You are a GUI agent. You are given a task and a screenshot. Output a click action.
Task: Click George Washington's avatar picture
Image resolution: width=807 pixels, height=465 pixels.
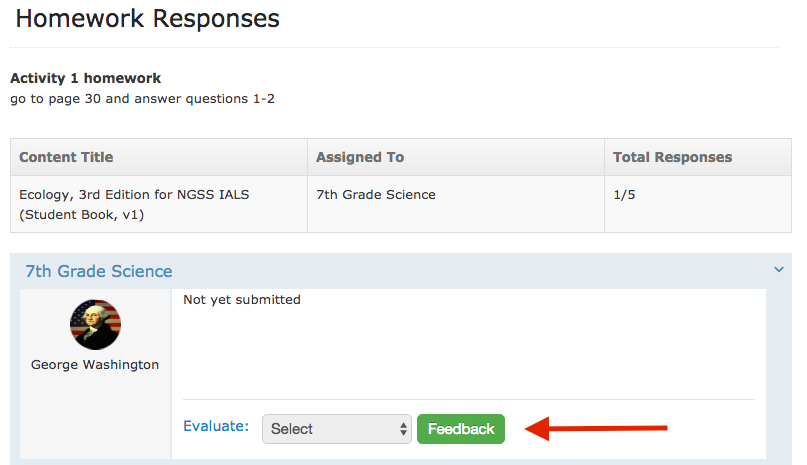[x=95, y=325]
